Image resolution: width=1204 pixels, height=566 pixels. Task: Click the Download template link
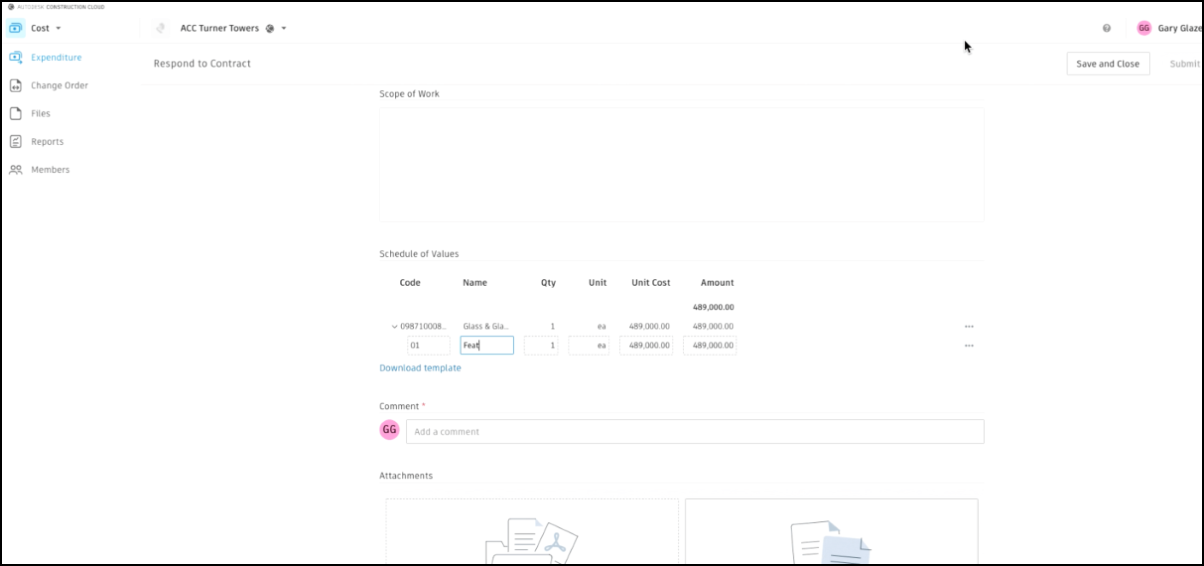(x=420, y=368)
